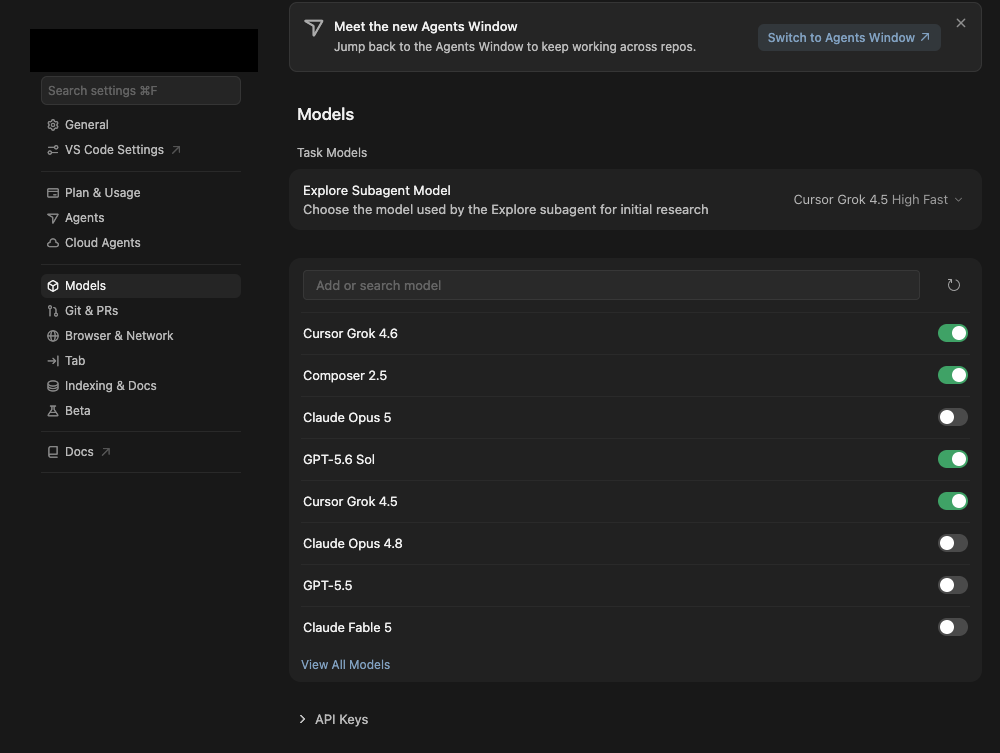Viewport: 1000px width, 753px height.
Task: Go to Browser & Network settings
Action: pos(141,336)
